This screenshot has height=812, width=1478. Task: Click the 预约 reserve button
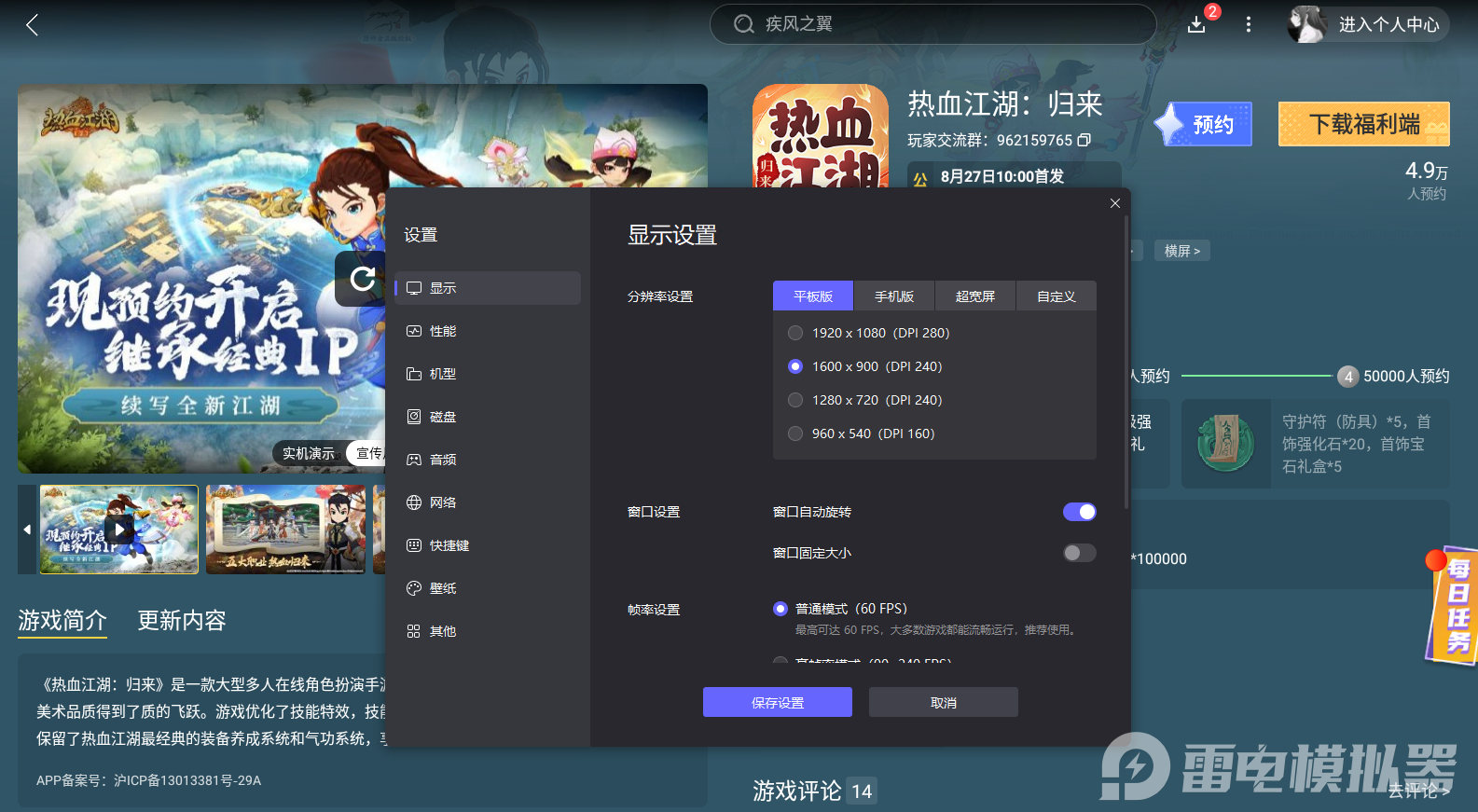[1204, 124]
